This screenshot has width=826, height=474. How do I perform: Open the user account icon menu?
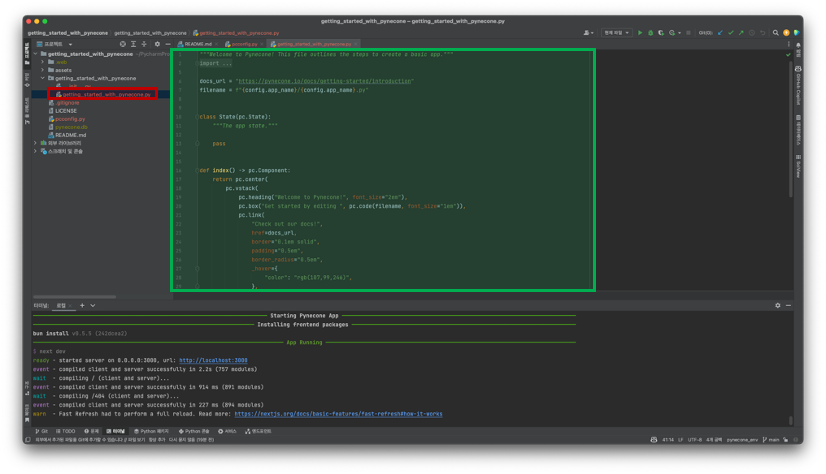click(588, 33)
